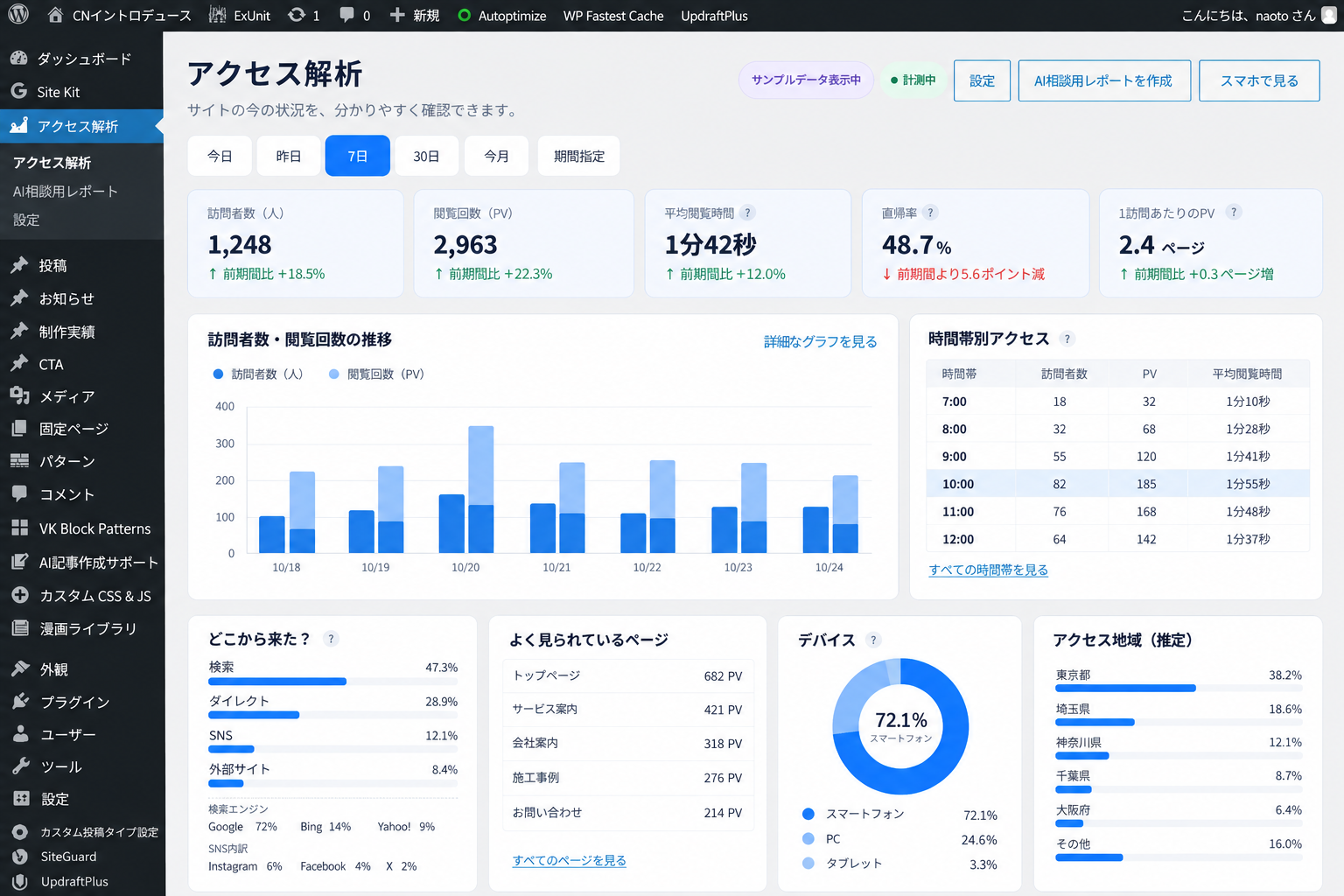1344x896 pixels.
Task: Click the help icon beside 直帰率
Action: (x=931, y=213)
